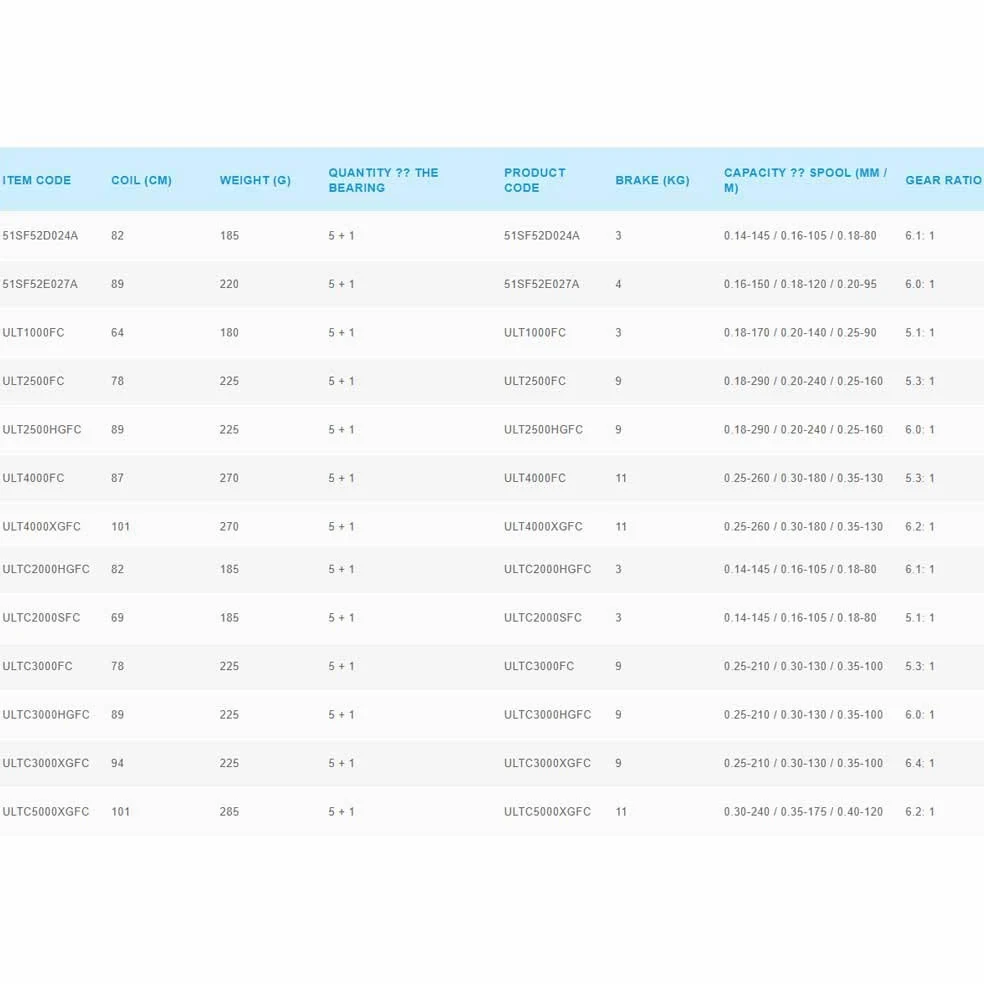
Task: Select item code ULT2500HGFC in first column
Action: (x=41, y=430)
